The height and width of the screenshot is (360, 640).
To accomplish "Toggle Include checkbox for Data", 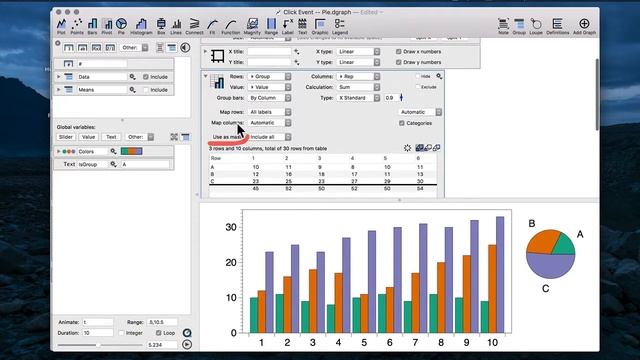I will click(146, 77).
